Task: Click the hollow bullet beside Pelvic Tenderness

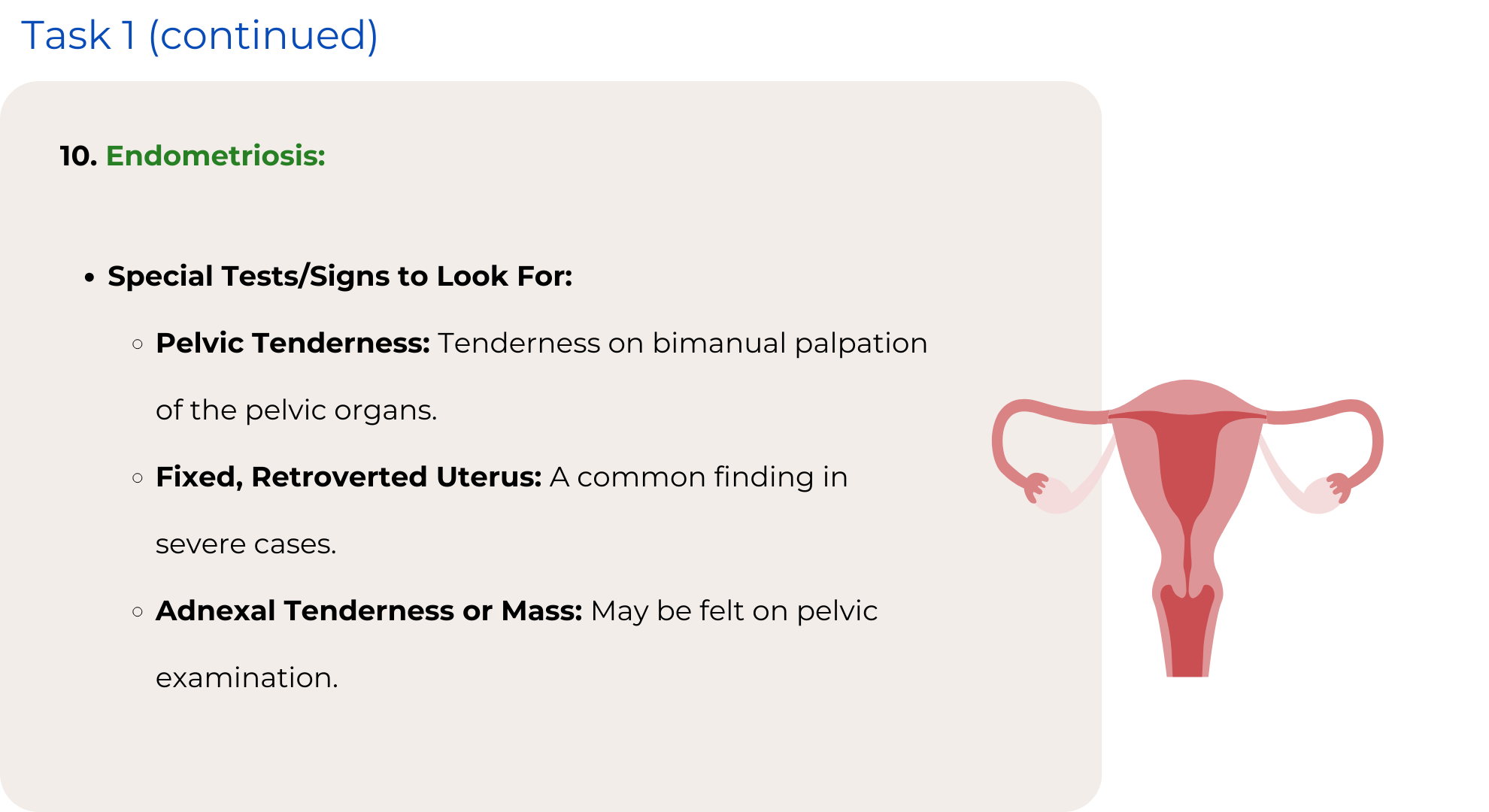Action: pos(138,344)
